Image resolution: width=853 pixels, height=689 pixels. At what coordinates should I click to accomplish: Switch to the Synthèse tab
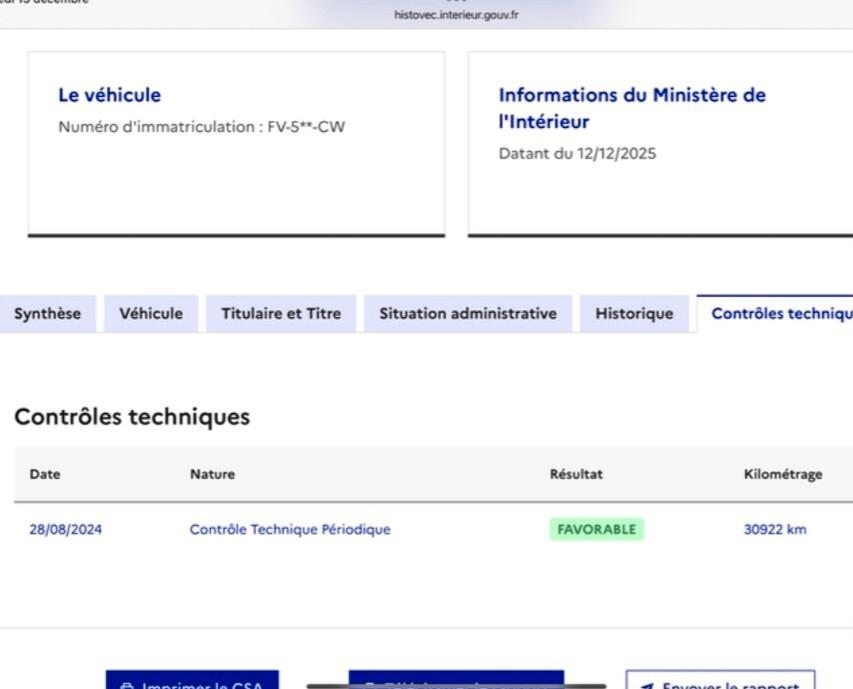click(47, 313)
